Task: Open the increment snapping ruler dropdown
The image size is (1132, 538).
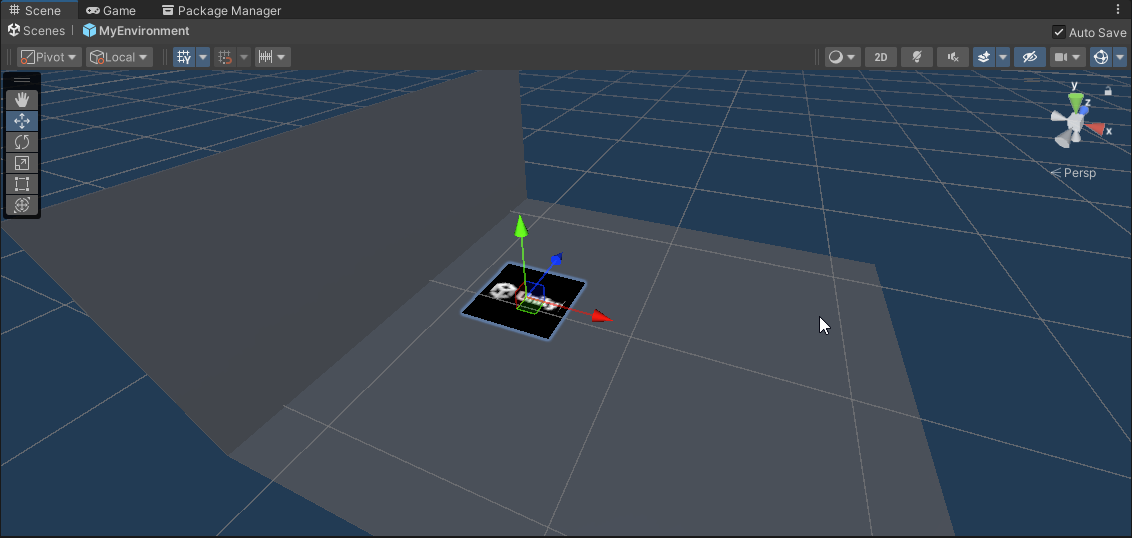Action: (273, 57)
